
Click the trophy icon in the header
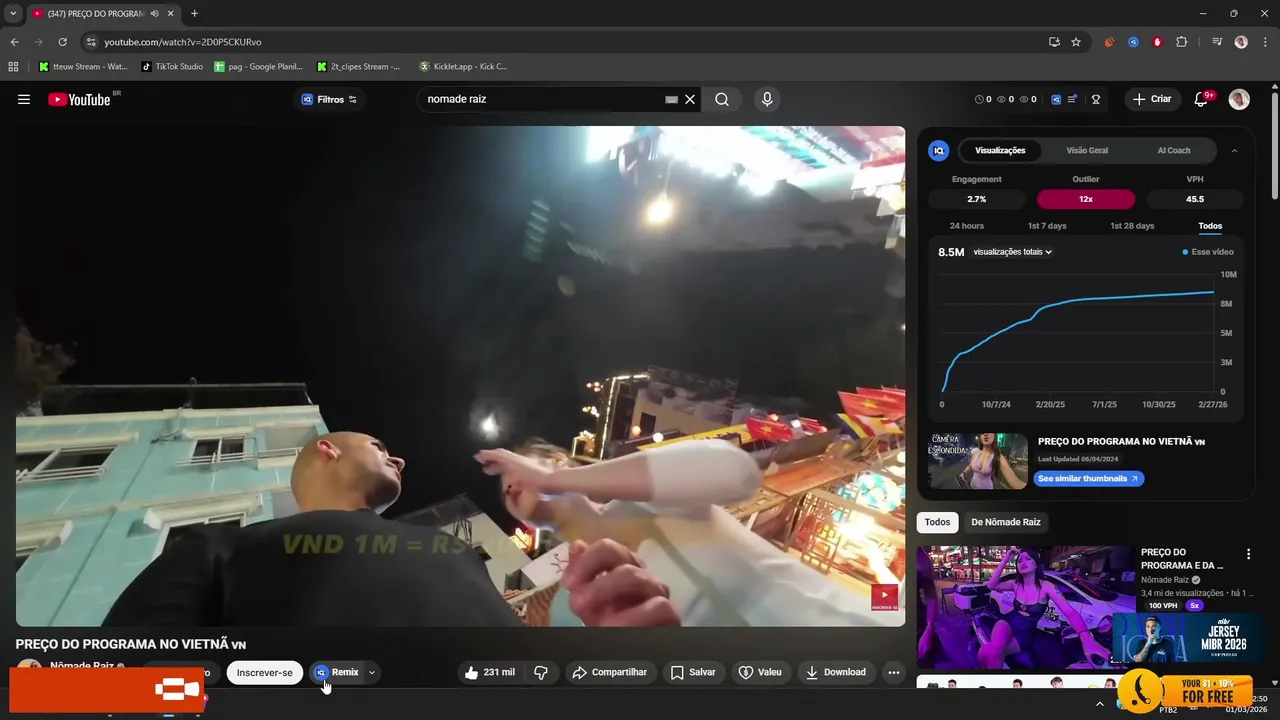(1096, 99)
